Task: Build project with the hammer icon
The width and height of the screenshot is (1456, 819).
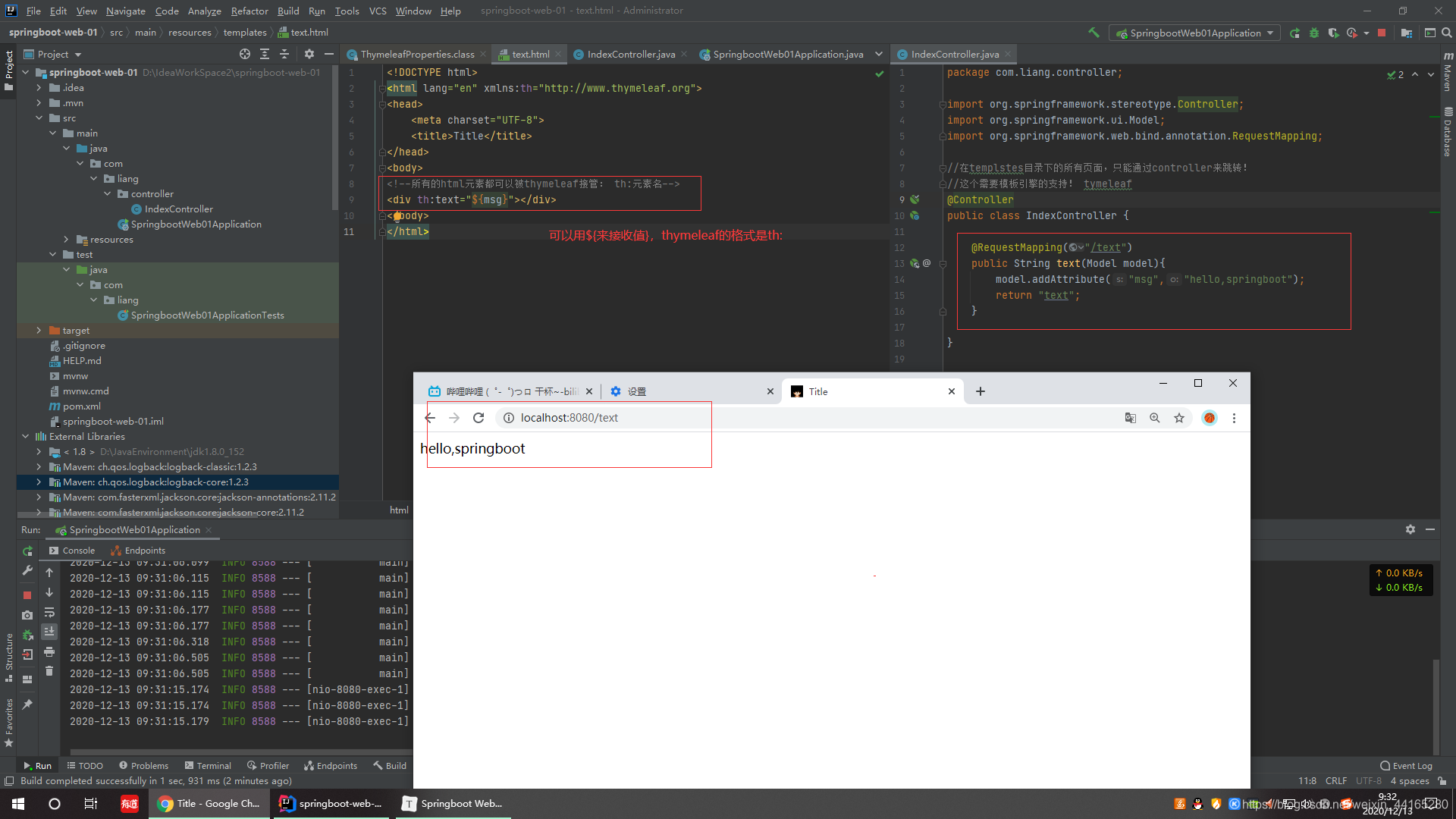Action: (x=1094, y=33)
